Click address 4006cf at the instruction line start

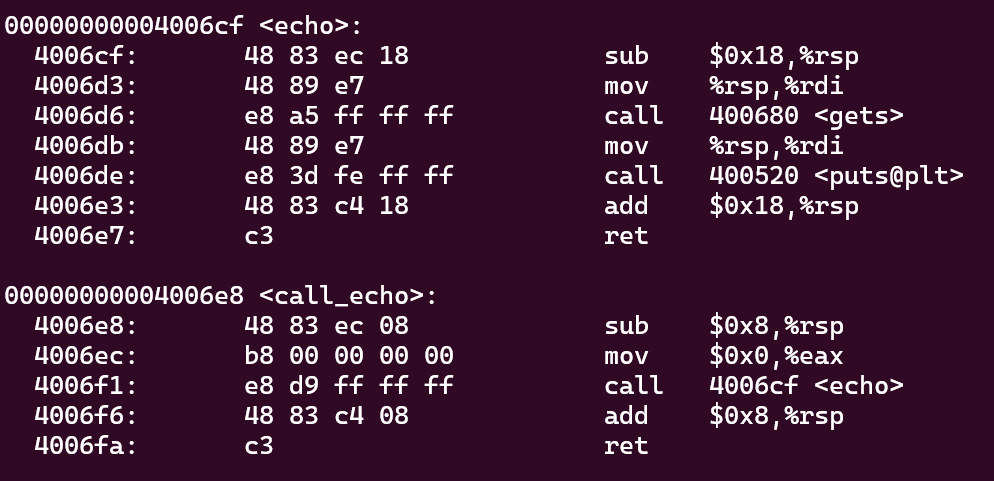point(85,56)
